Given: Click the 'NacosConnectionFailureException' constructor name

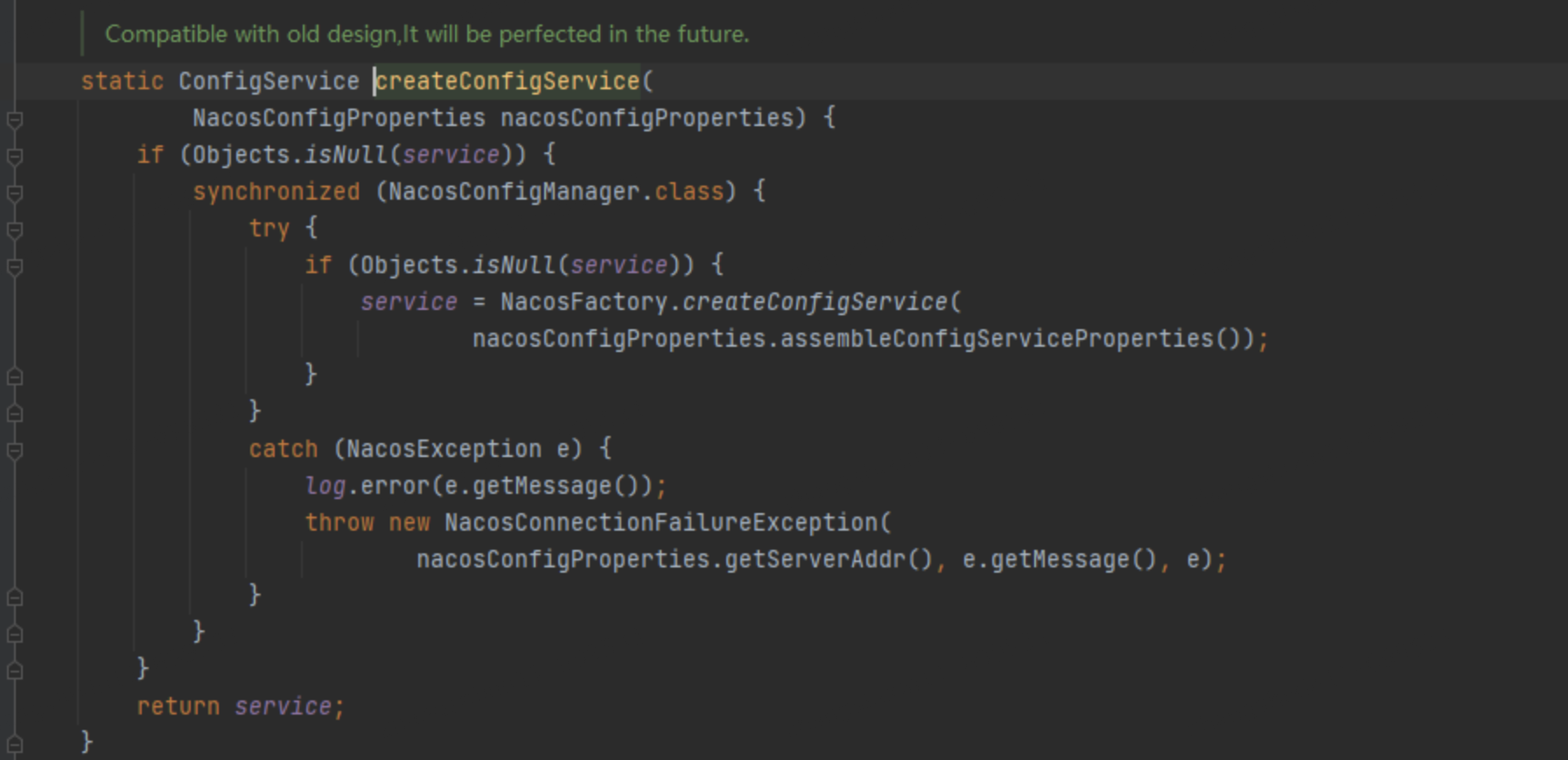Looking at the screenshot, I should point(661,523).
